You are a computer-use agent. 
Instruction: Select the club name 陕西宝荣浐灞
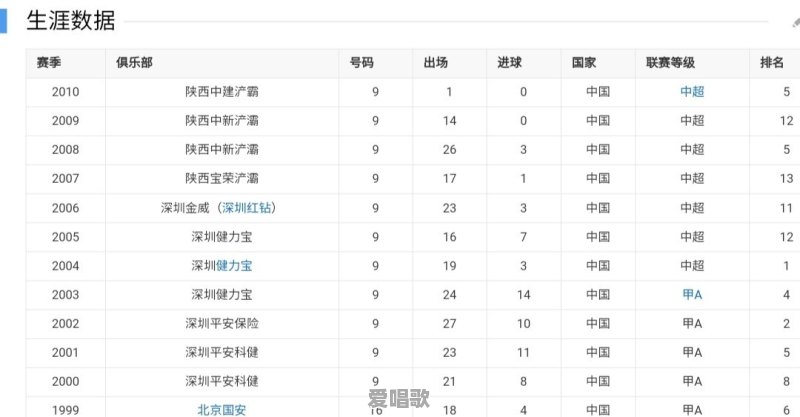pyautogui.click(x=222, y=179)
